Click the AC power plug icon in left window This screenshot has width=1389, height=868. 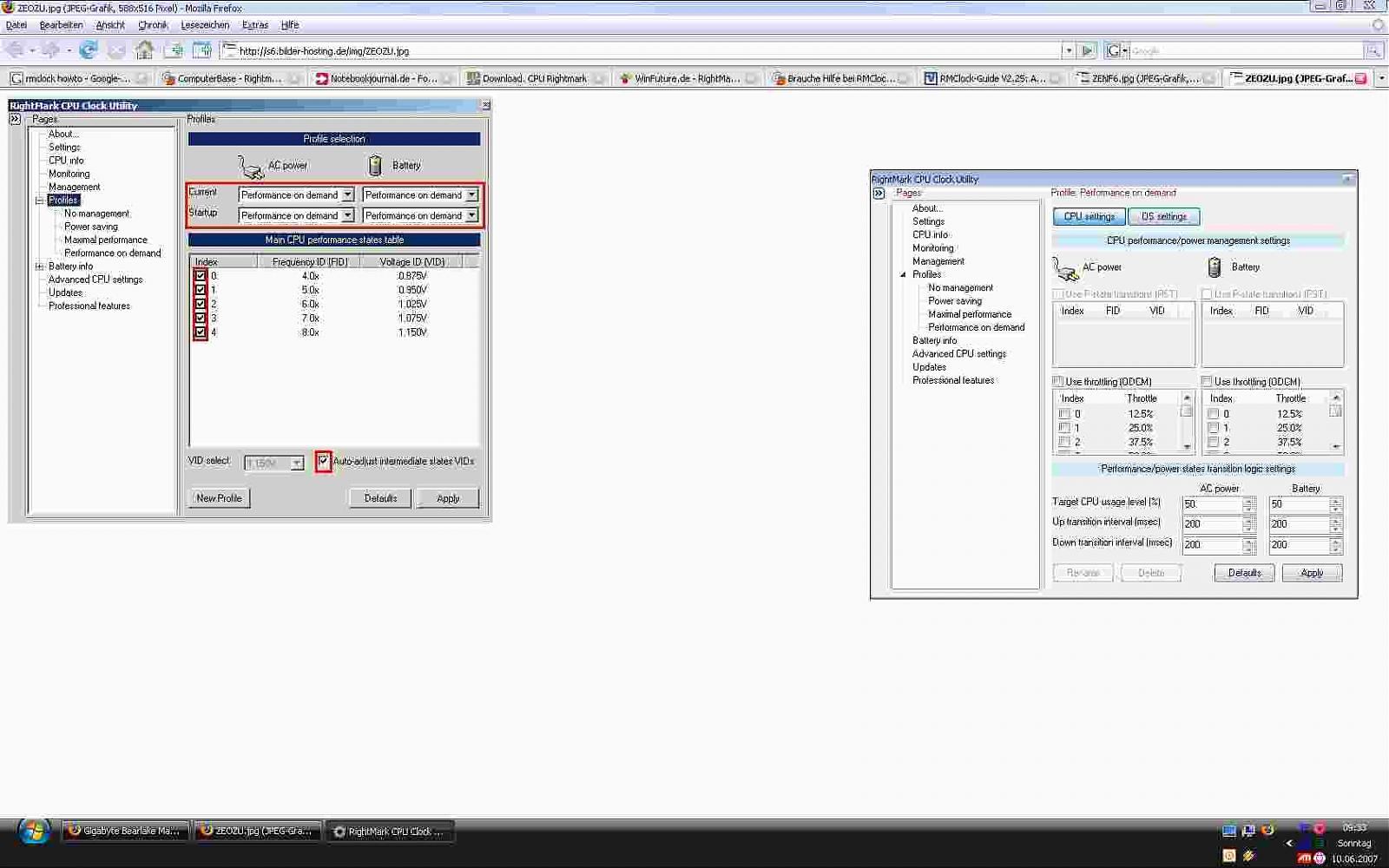250,166
